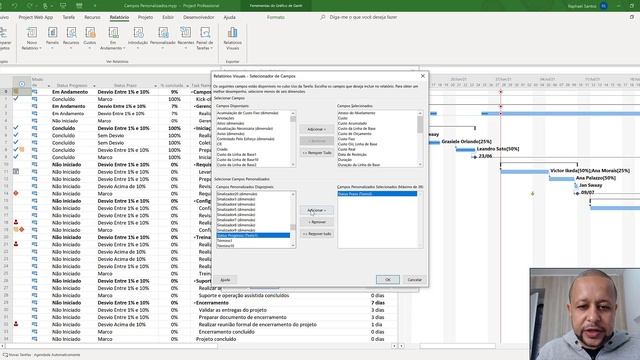Viewport: 640px width, 360px height.
Task: Click the red diamond indicator in row 14
Action: (16, 193)
